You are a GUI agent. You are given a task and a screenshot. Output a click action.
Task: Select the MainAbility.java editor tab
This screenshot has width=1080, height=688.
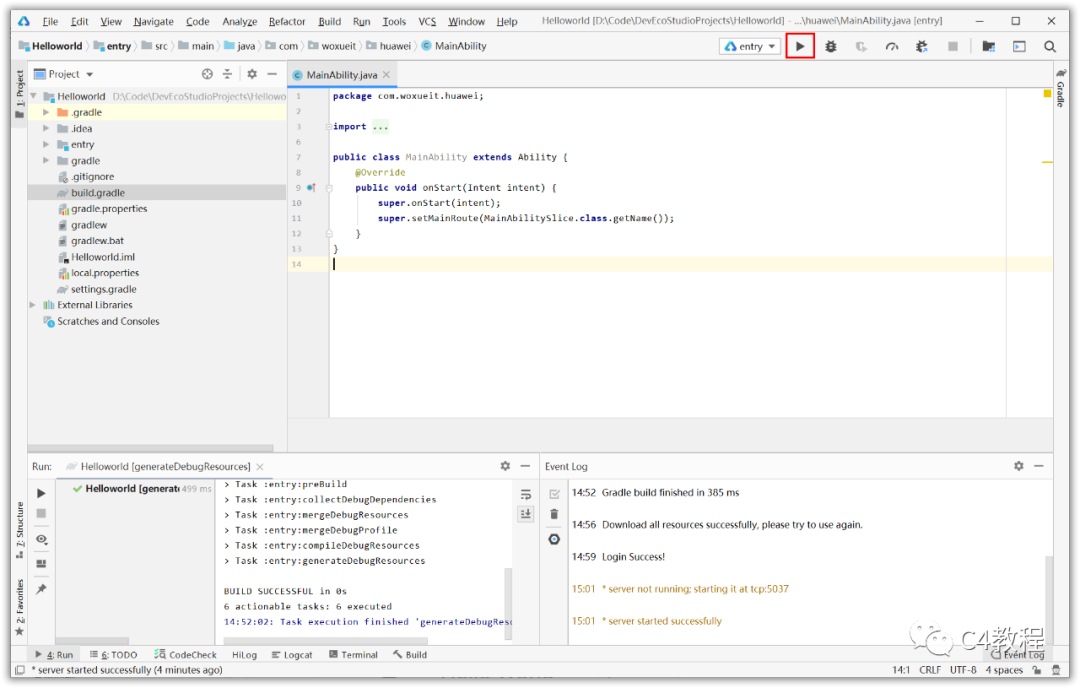(342, 74)
